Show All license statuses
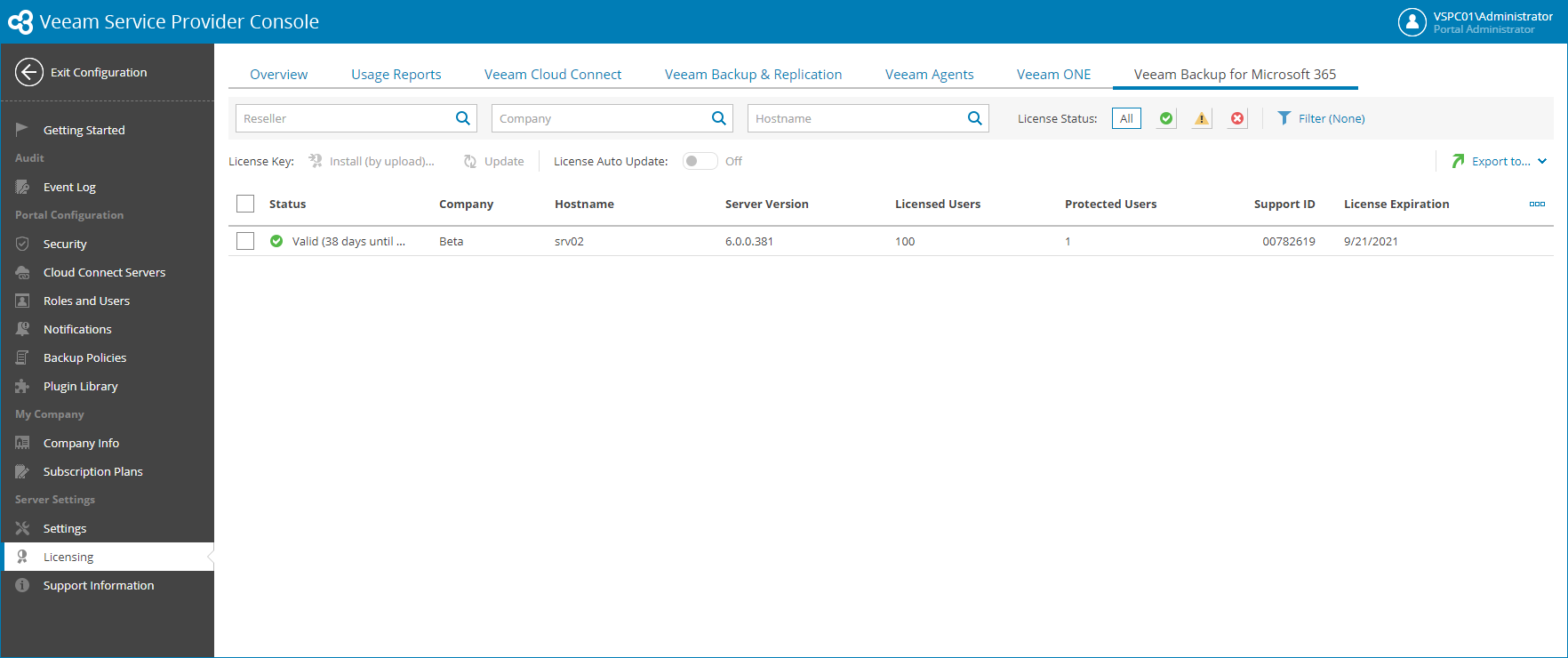Screen dimensions: 1568x658 pyautogui.click(x=1126, y=118)
